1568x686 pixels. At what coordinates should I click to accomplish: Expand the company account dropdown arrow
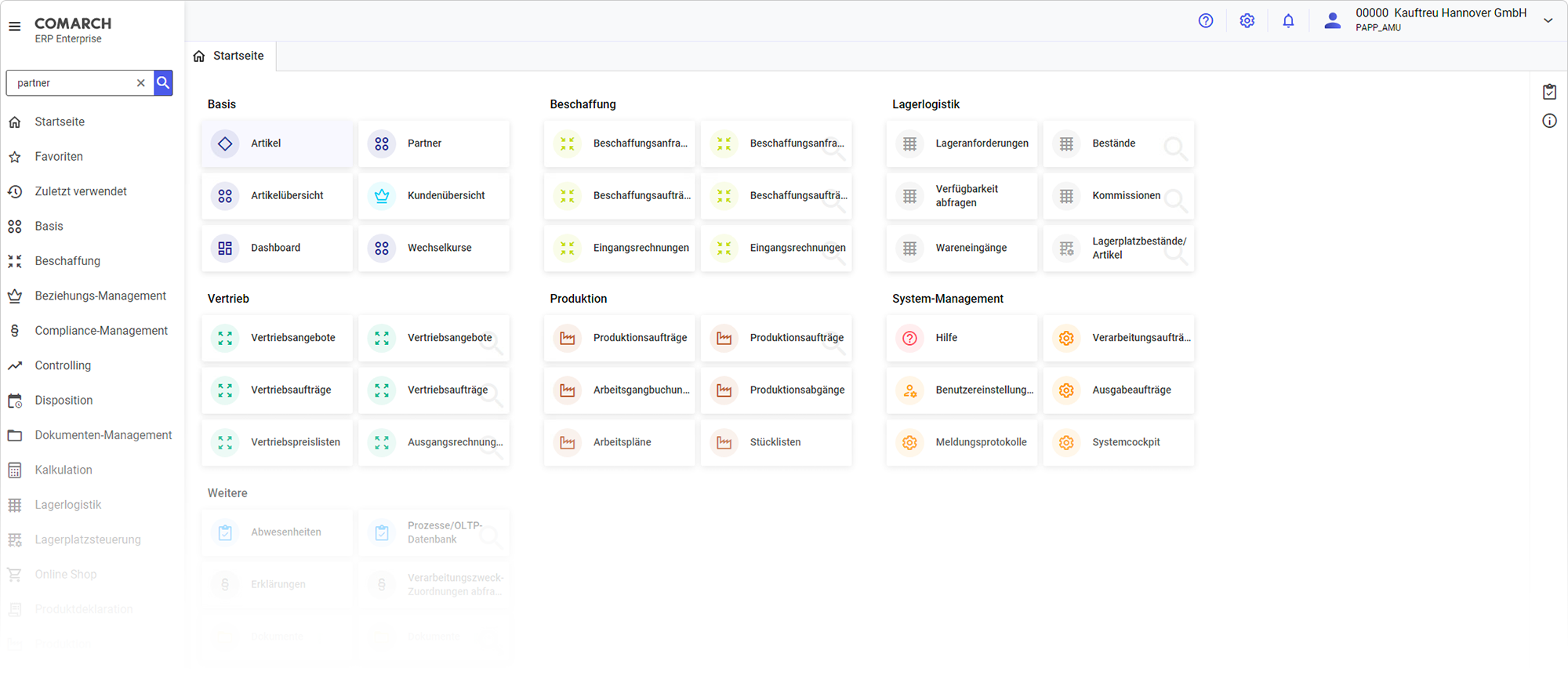point(1548,21)
